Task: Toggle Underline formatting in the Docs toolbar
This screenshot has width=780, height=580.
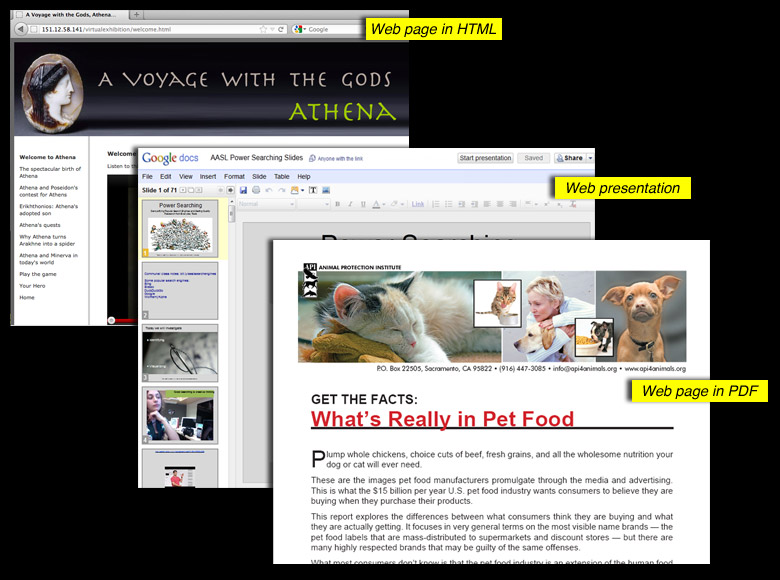Action: (x=363, y=204)
